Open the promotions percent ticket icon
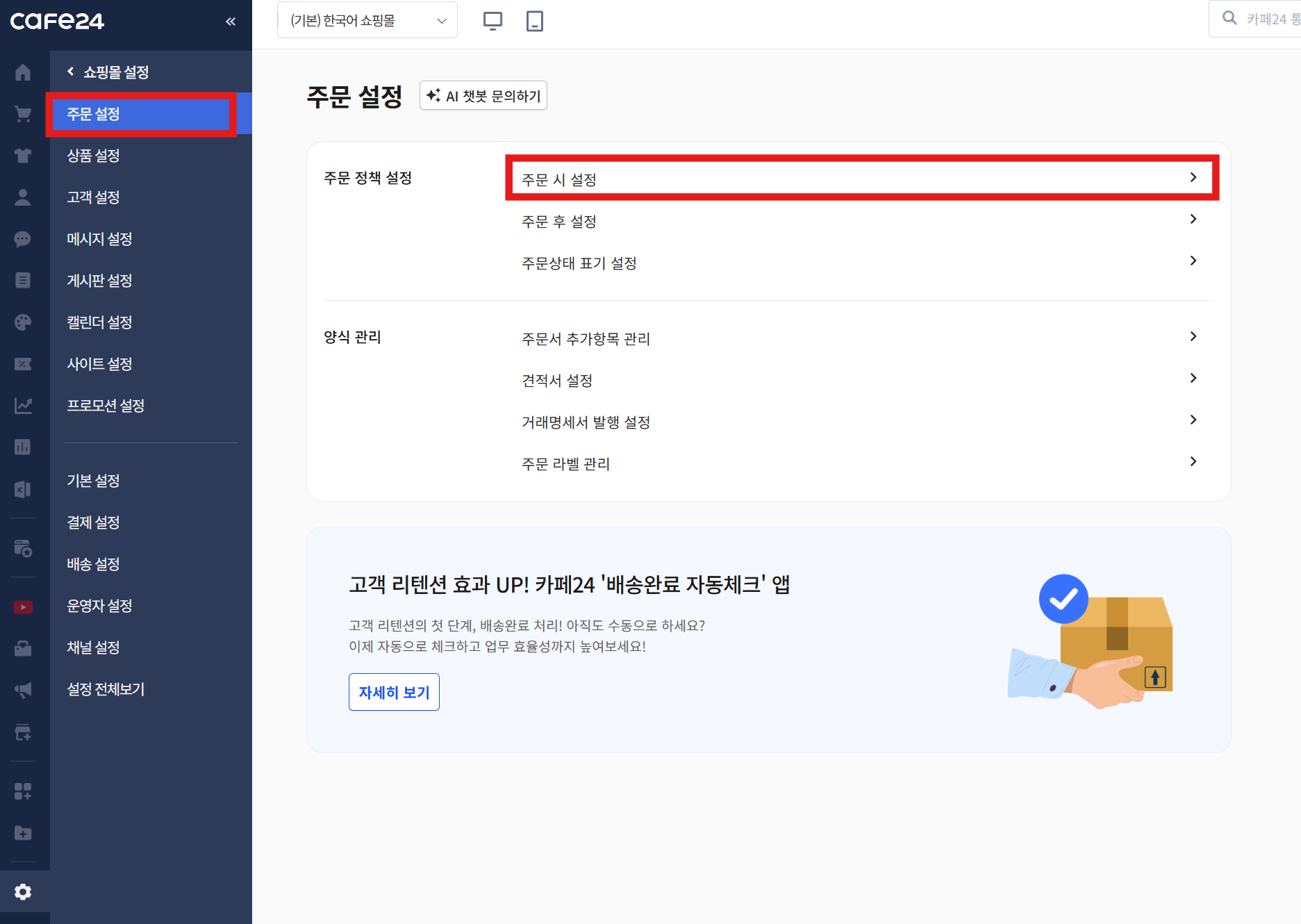The image size is (1301, 924). [x=23, y=364]
